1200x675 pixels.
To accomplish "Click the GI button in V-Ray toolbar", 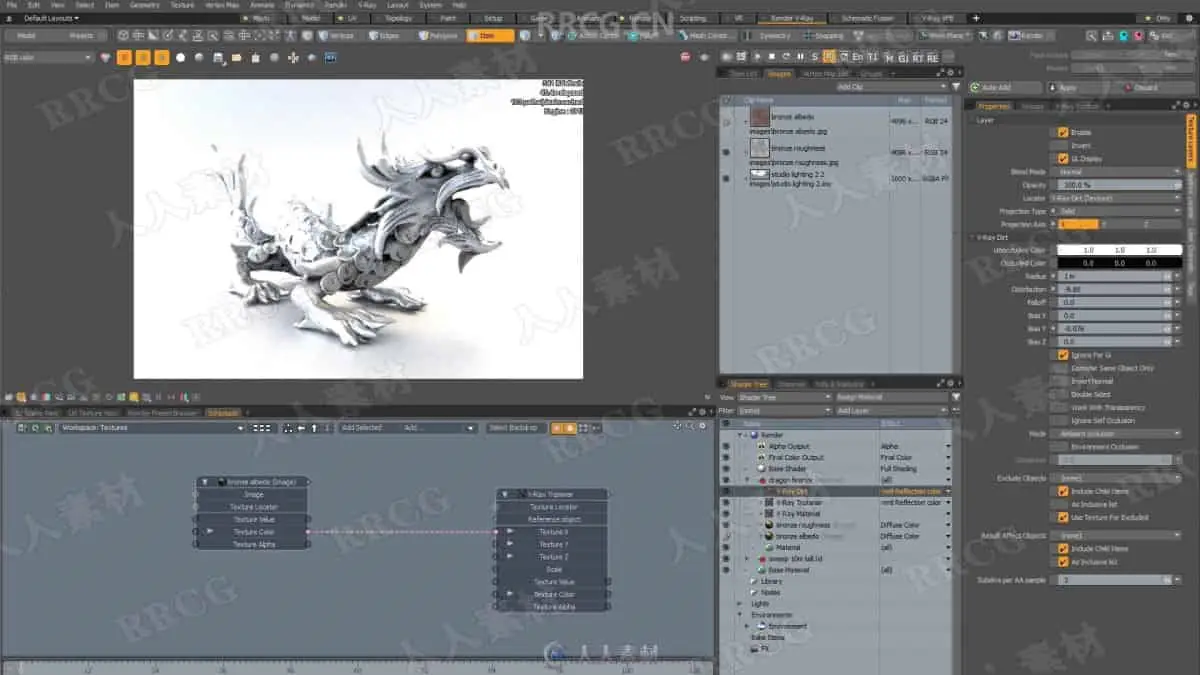I will (903, 58).
